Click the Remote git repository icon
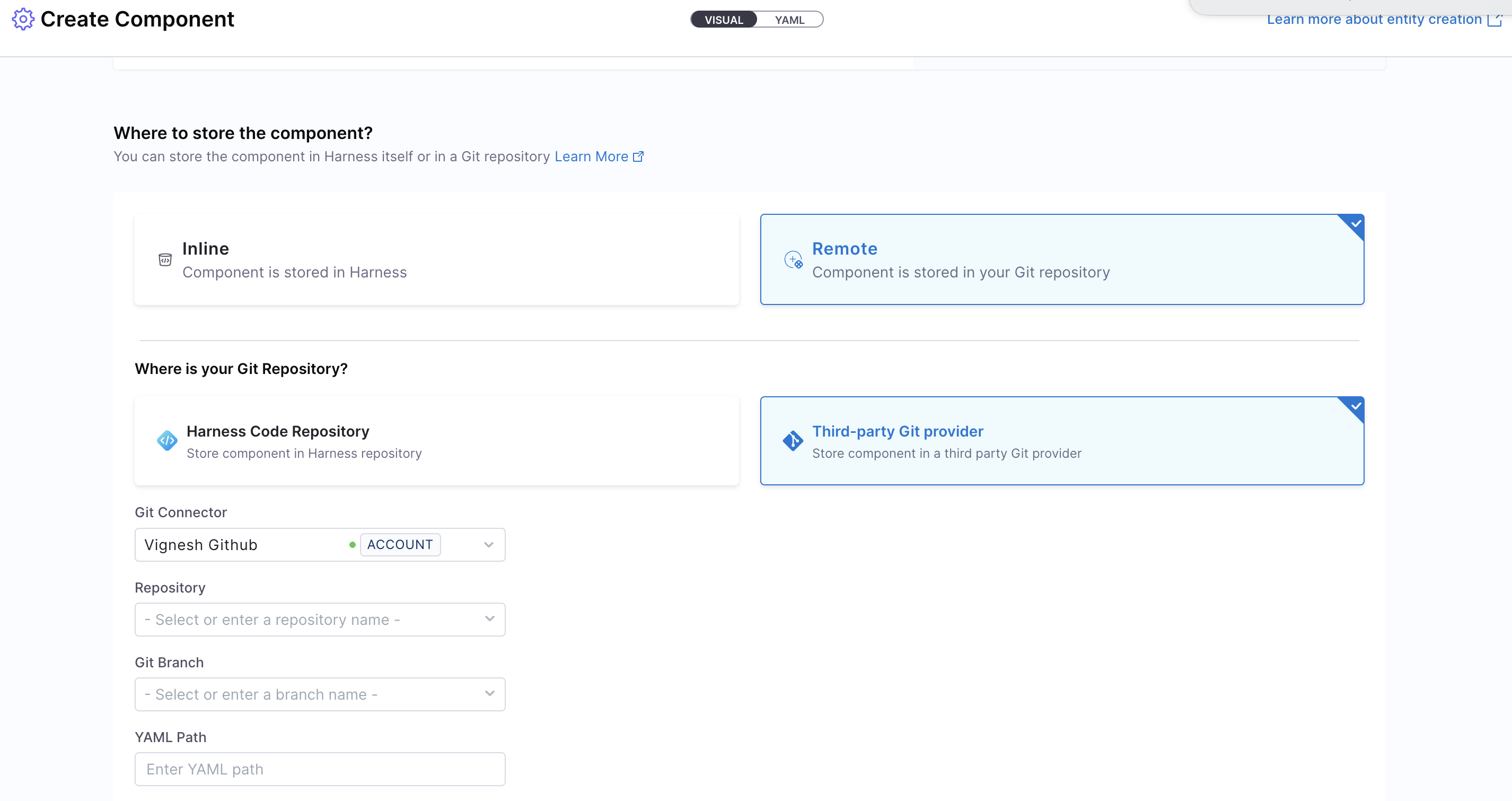 pyautogui.click(x=793, y=259)
